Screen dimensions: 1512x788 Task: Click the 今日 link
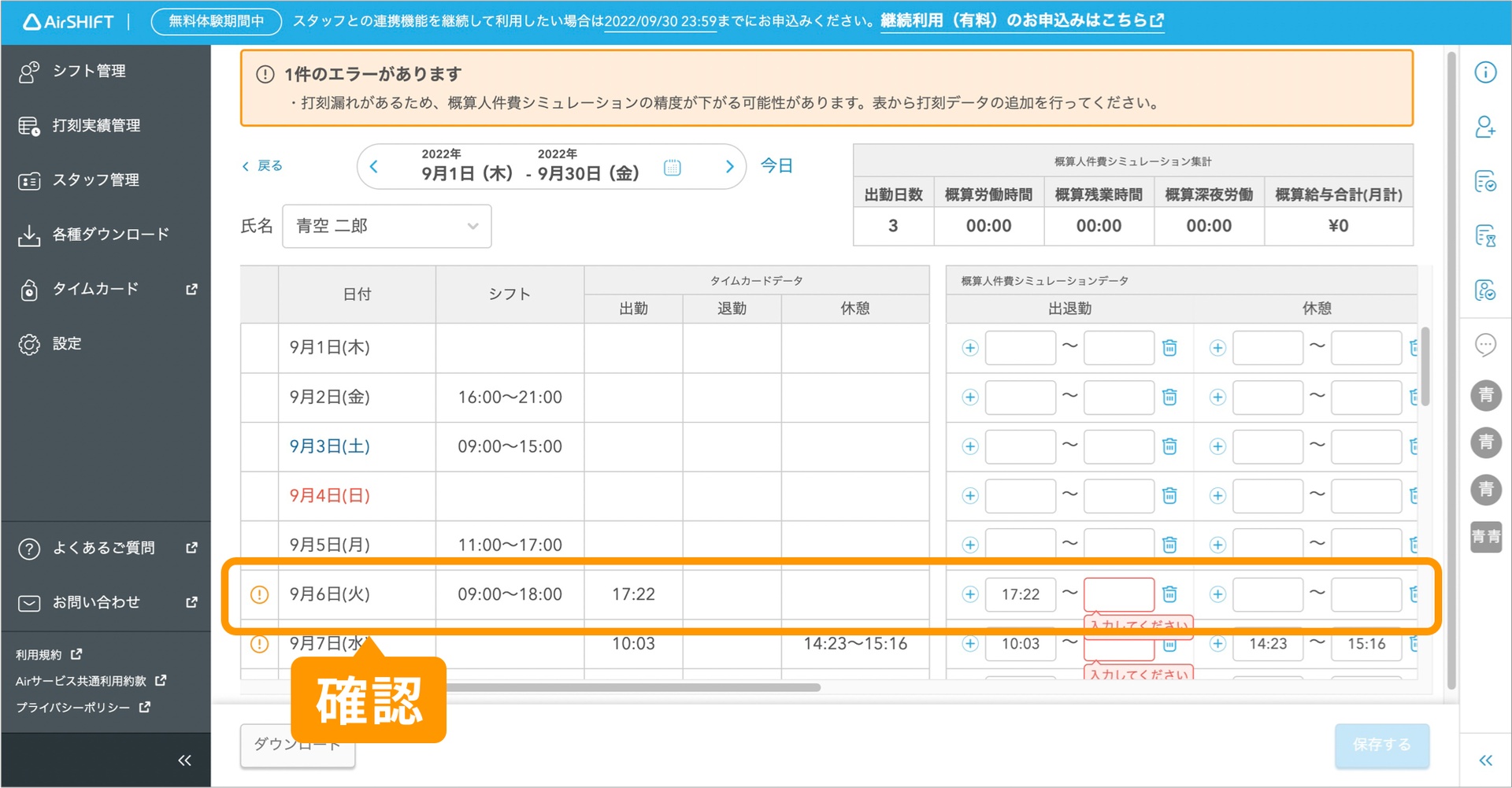776,166
